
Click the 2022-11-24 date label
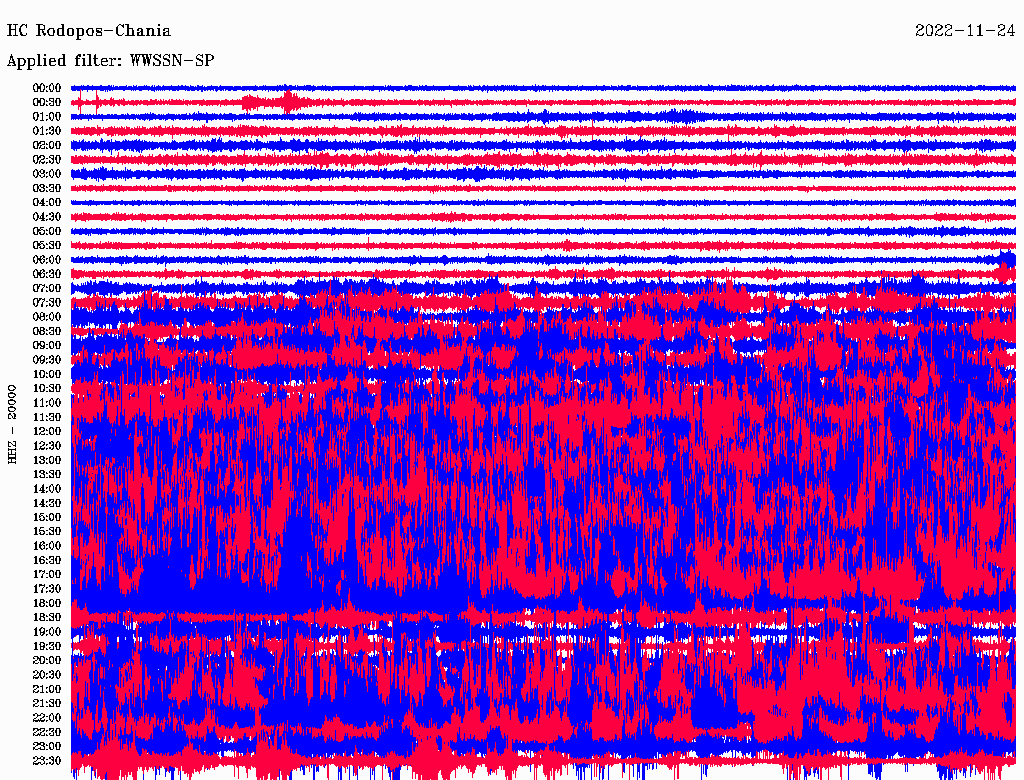pyautogui.click(x=965, y=31)
